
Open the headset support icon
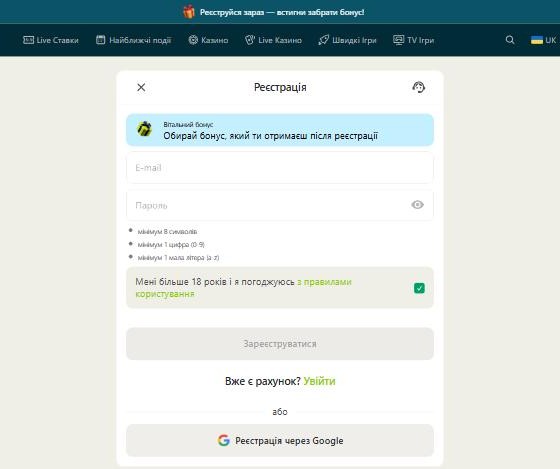pyautogui.click(x=419, y=87)
